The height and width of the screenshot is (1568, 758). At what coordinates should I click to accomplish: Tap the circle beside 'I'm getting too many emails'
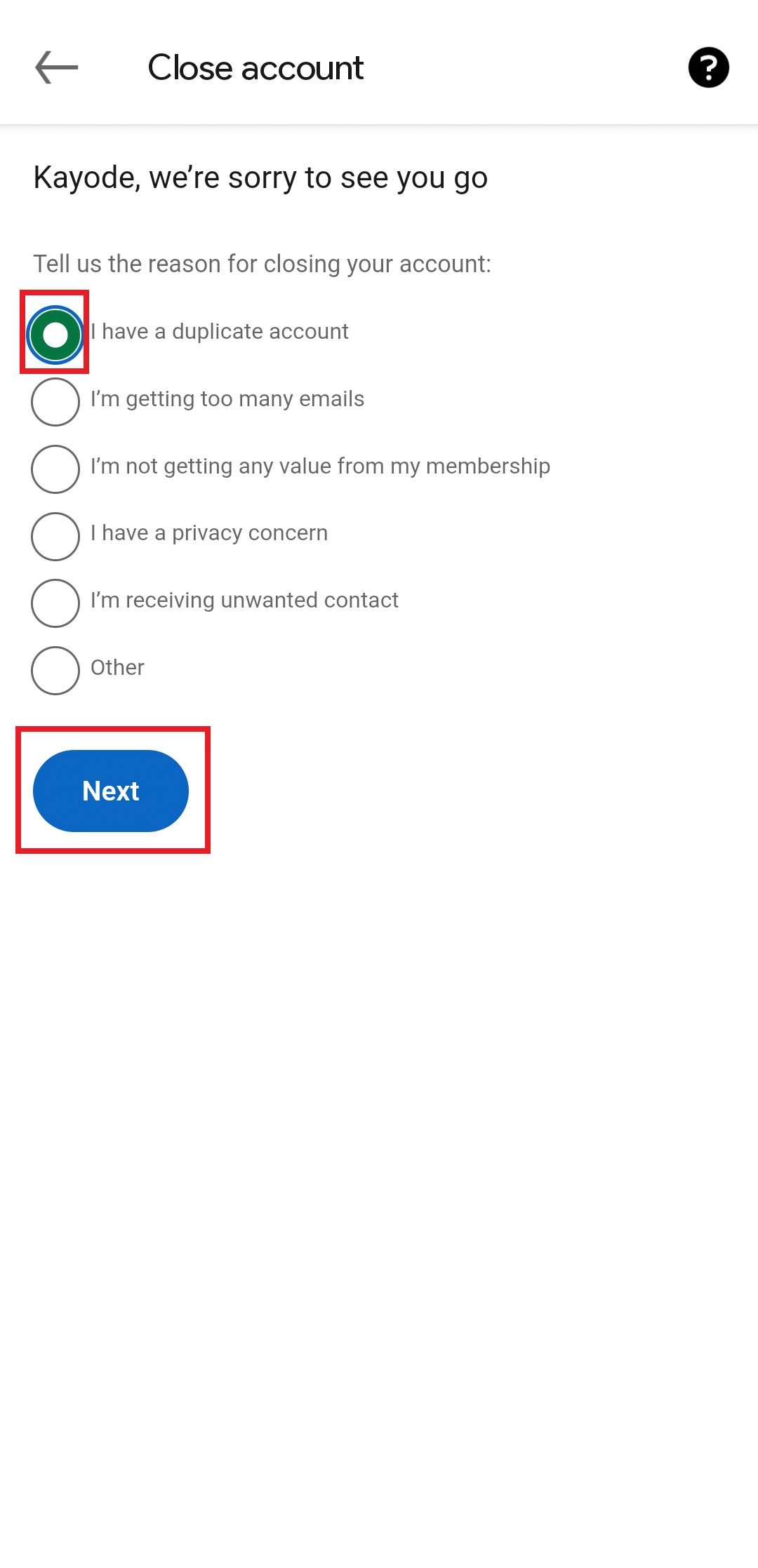(x=55, y=401)
